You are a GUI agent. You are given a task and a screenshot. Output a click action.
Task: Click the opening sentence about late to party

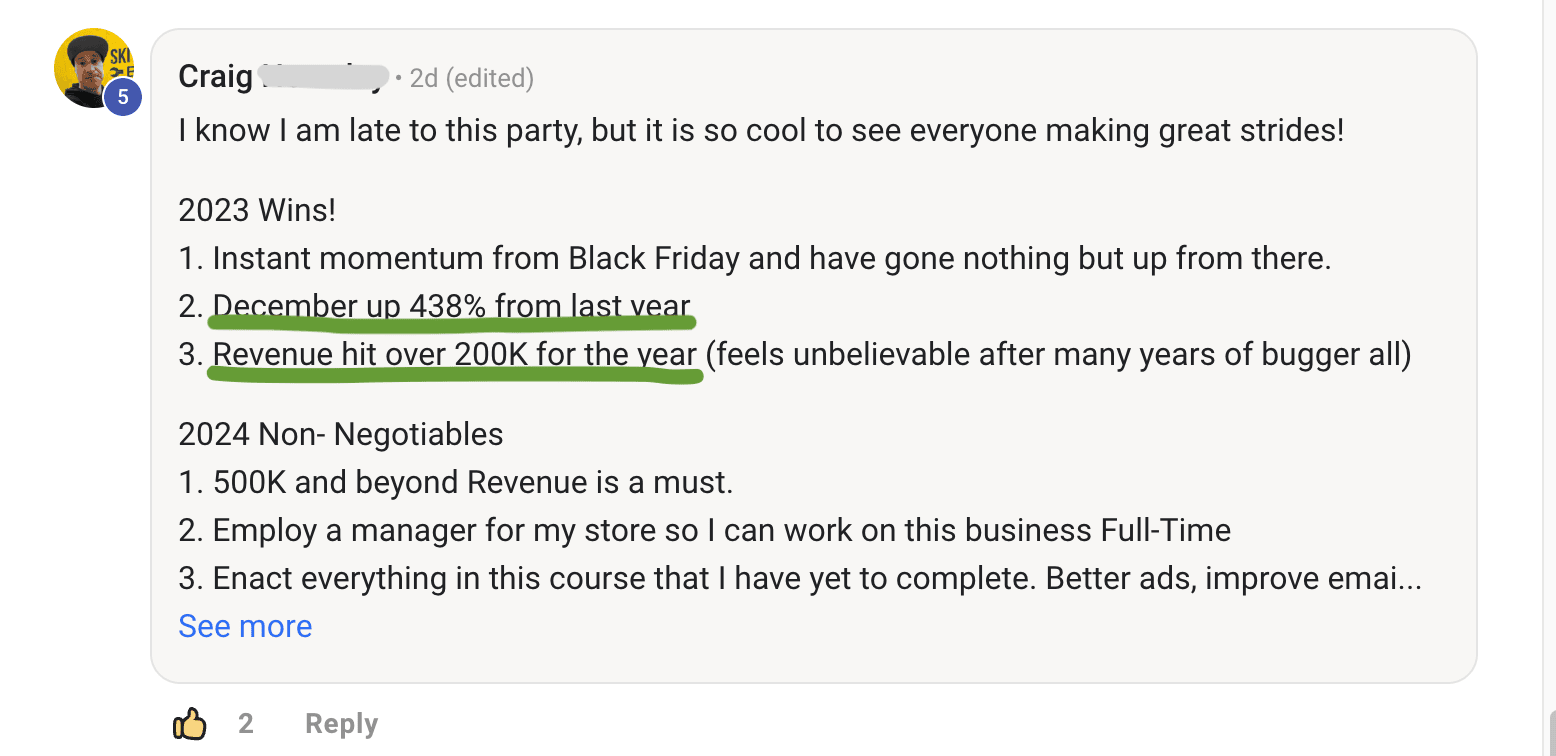[761, 130]
